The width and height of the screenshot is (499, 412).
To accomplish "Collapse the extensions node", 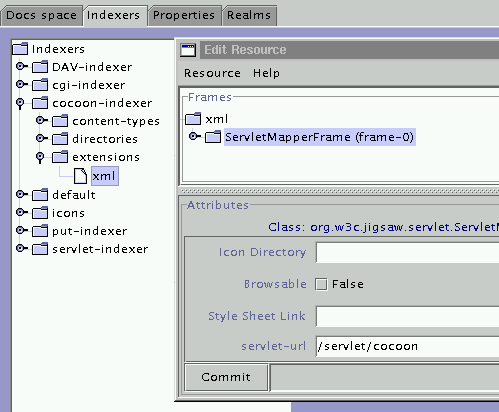I will tap(40, 157).
